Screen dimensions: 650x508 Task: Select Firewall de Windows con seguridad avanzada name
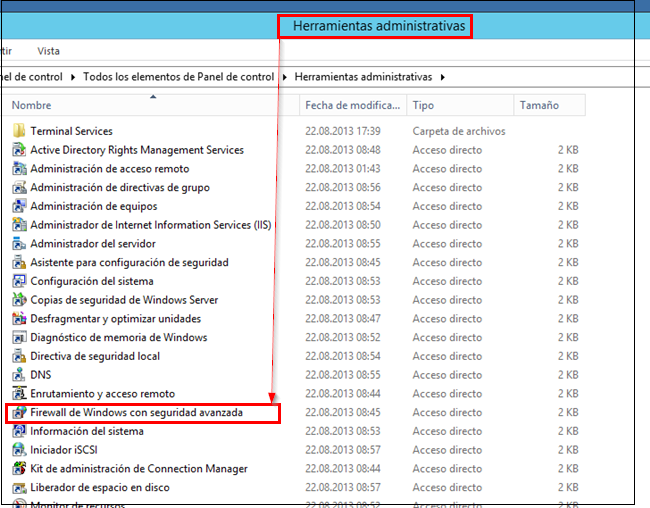click(136, 413)
